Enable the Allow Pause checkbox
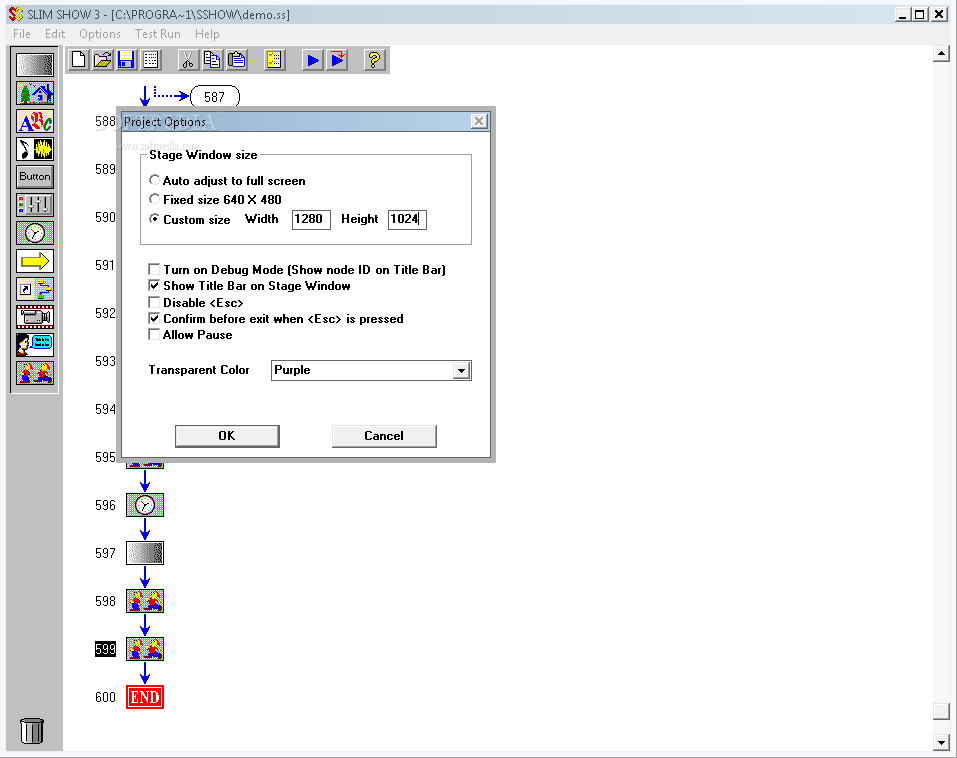The image size is (957, 758). tap(154, 334)
